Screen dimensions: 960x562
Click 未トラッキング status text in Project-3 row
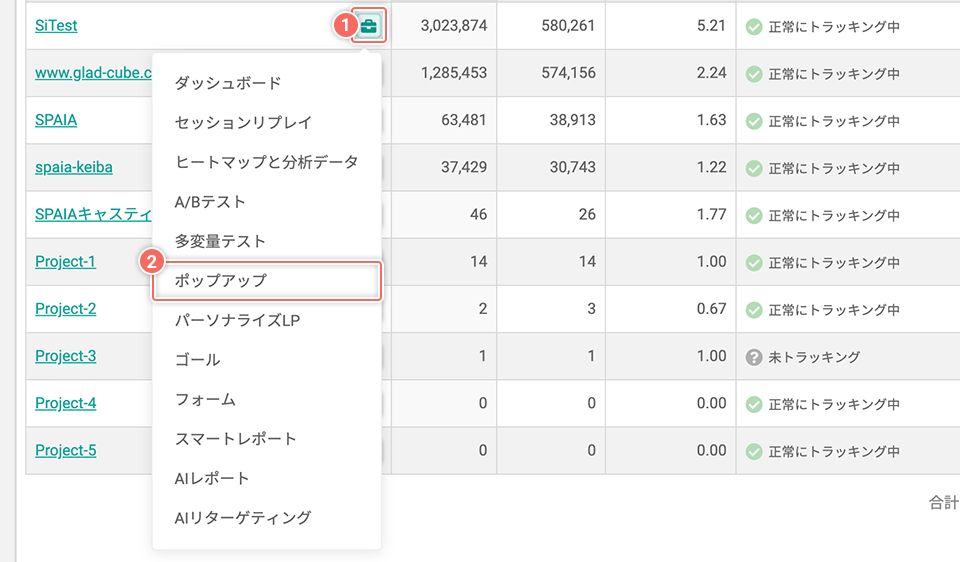click(x=814, y=357)
